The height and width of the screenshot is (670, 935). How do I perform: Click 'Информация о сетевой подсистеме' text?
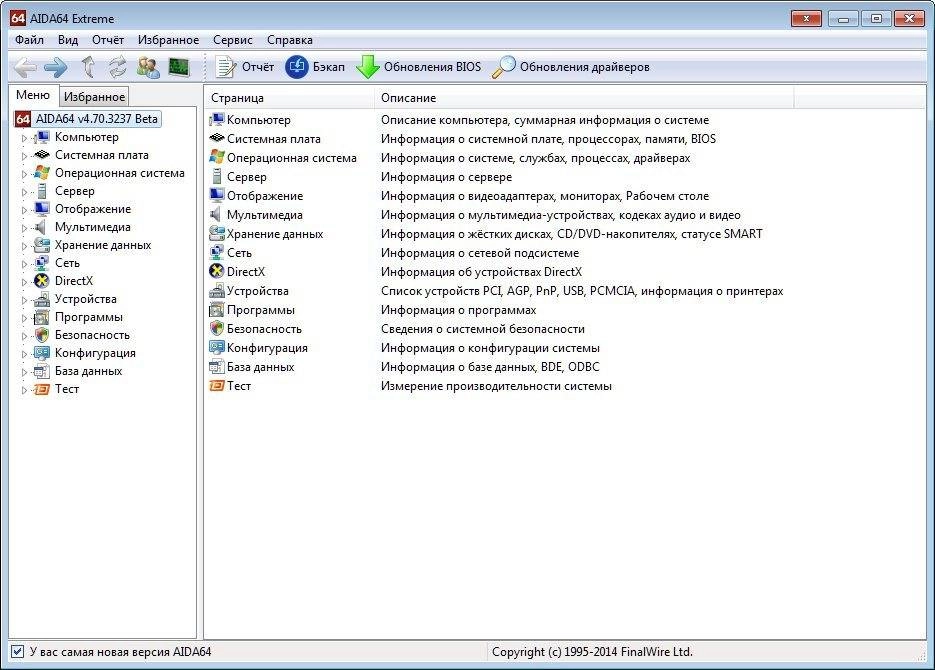(x=480, y=253)
